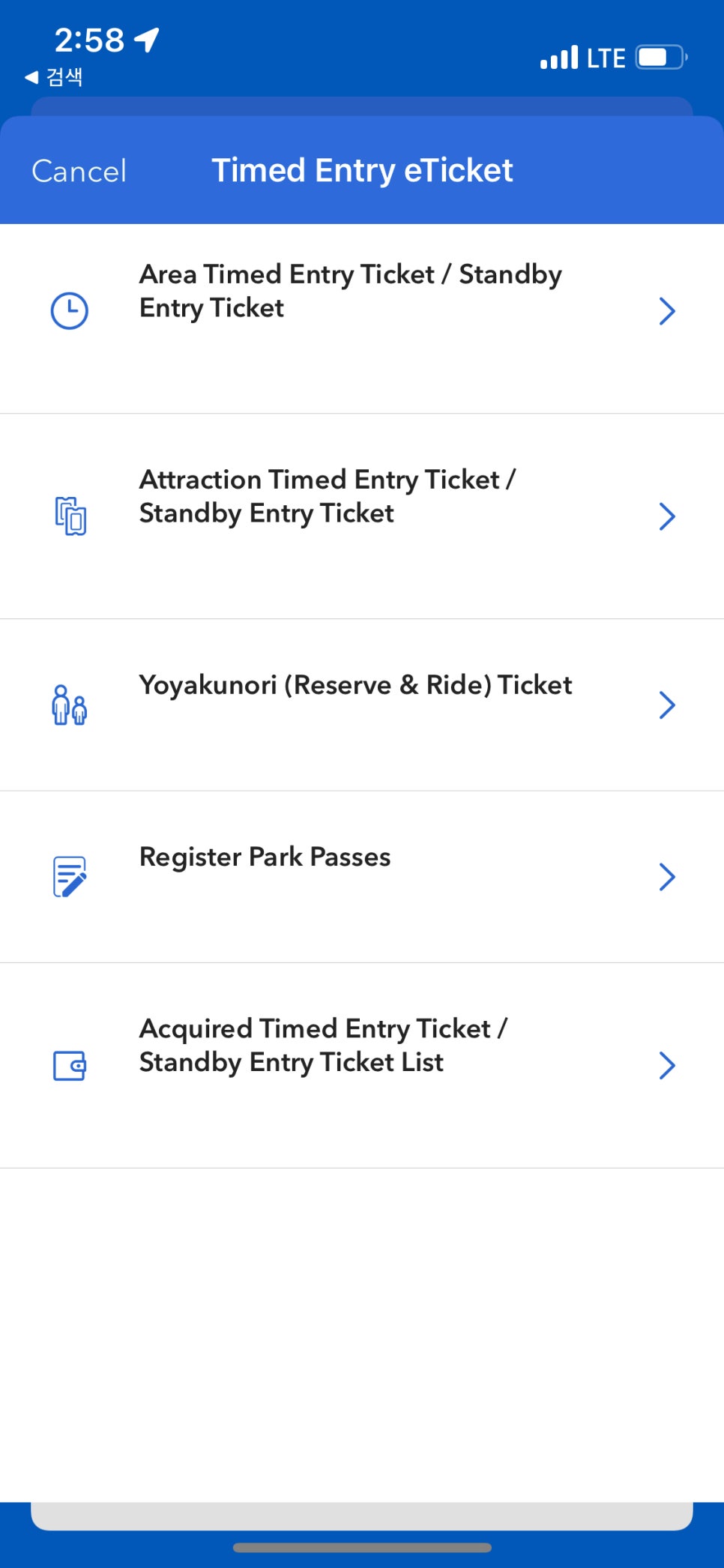Tap the home indicator bar at bottom

tap(362, 1547)
